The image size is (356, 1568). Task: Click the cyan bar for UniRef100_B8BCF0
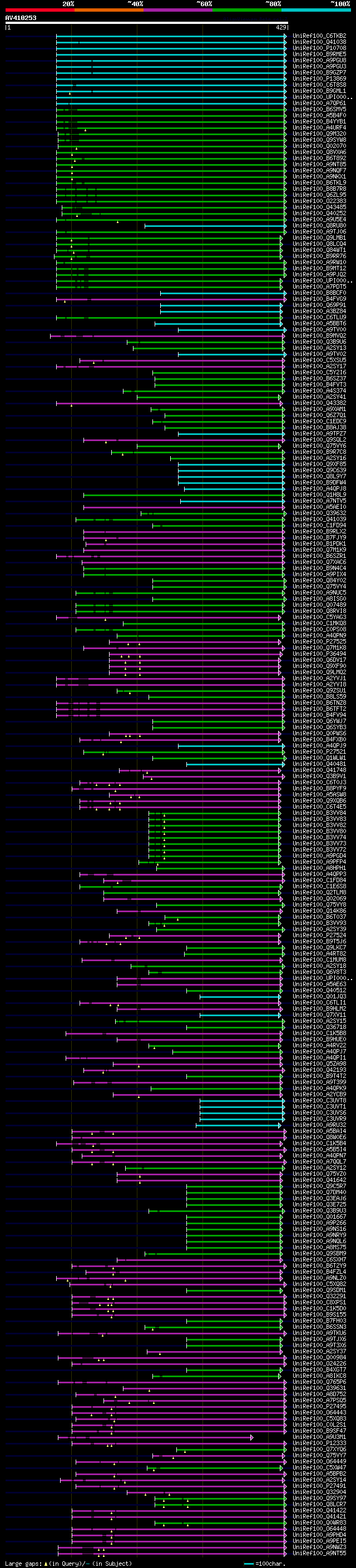point(222,293)
